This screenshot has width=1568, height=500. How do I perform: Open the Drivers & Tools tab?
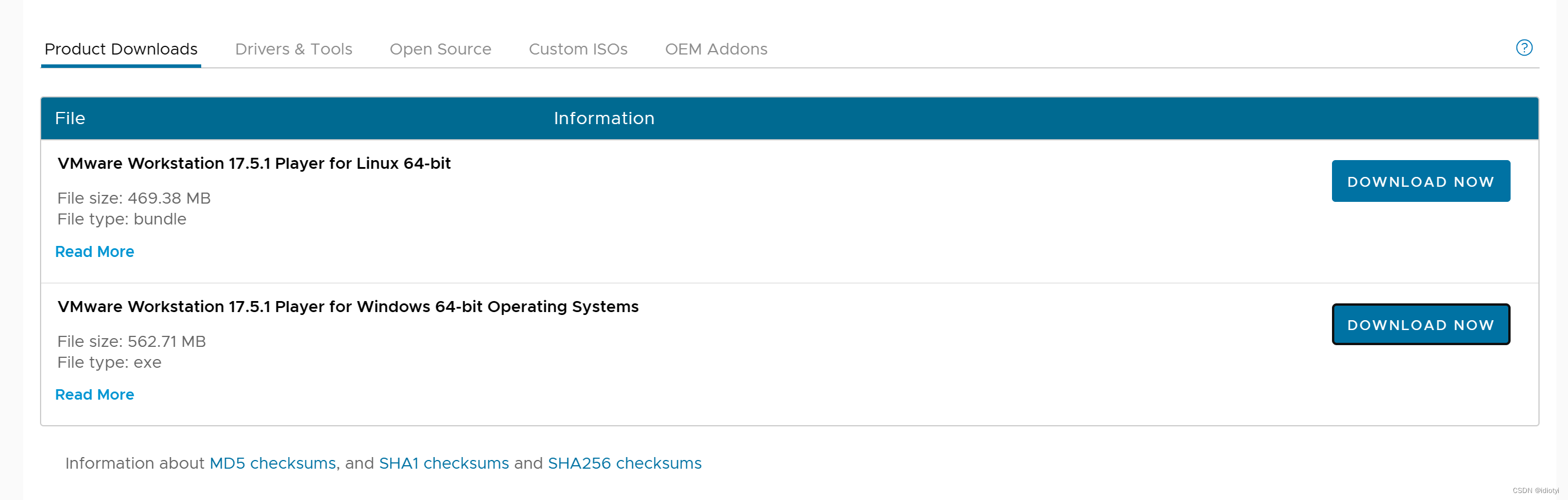tap(293, 49)
